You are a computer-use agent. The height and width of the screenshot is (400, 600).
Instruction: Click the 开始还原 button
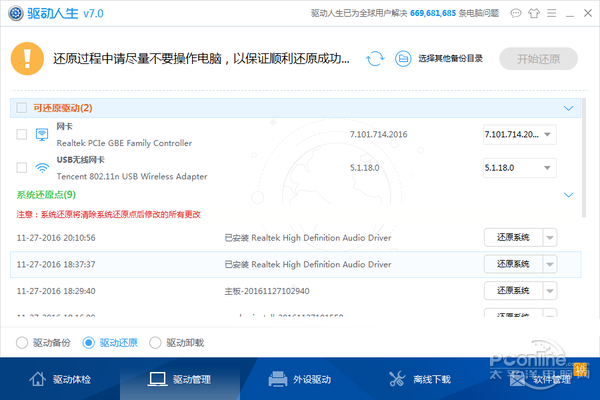pos(538,59)
